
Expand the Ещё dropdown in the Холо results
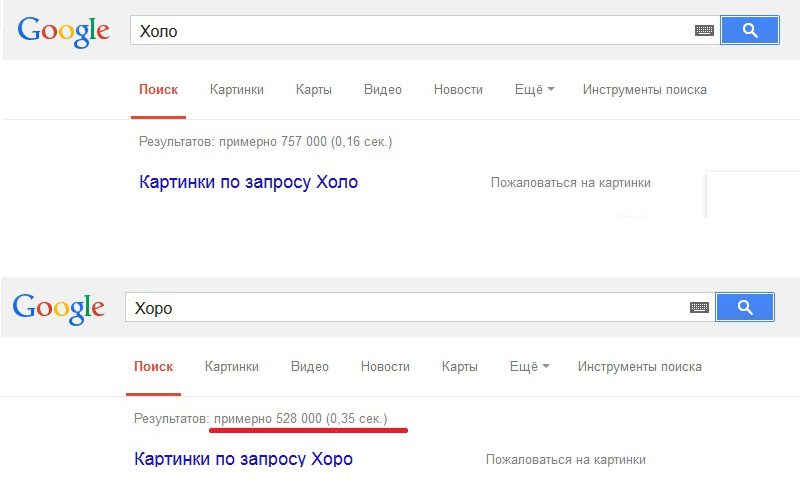(x=534, y=89)
